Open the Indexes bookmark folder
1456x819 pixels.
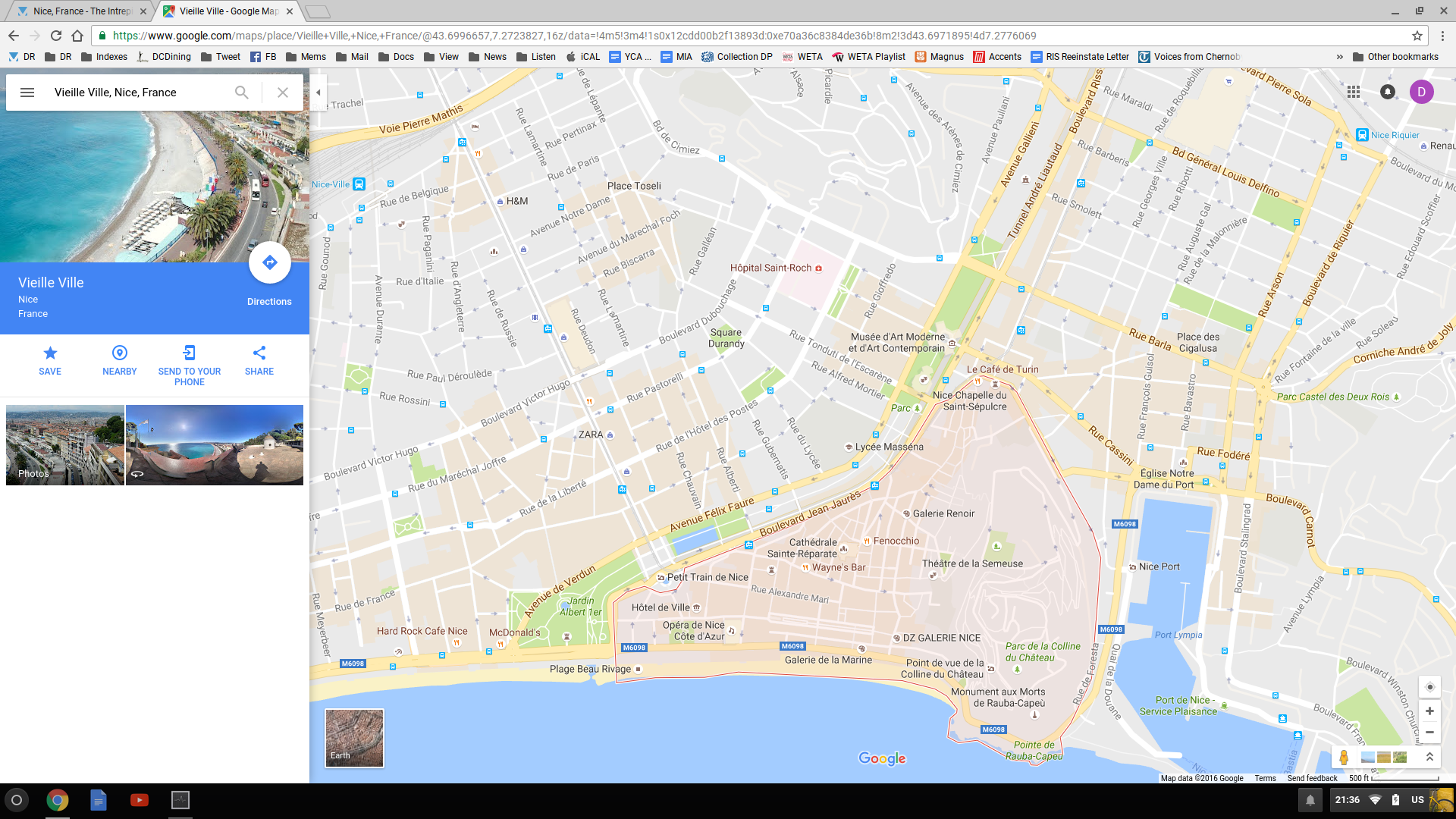[104, 57]
